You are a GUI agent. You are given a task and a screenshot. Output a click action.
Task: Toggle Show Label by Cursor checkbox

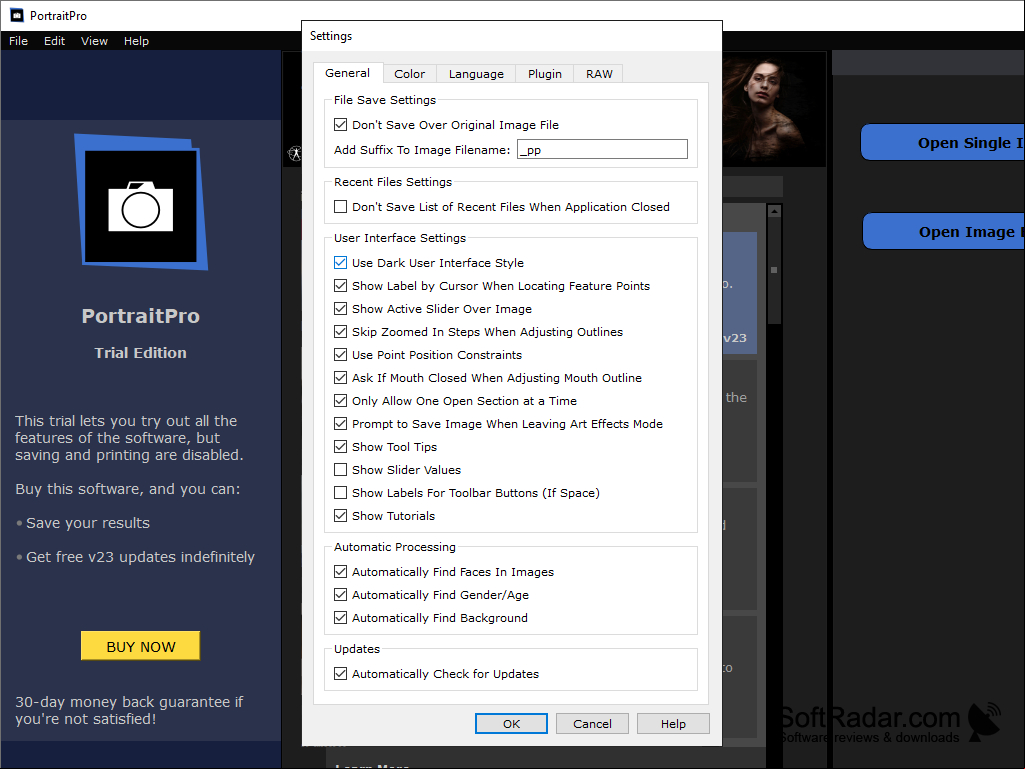(341, 285)
